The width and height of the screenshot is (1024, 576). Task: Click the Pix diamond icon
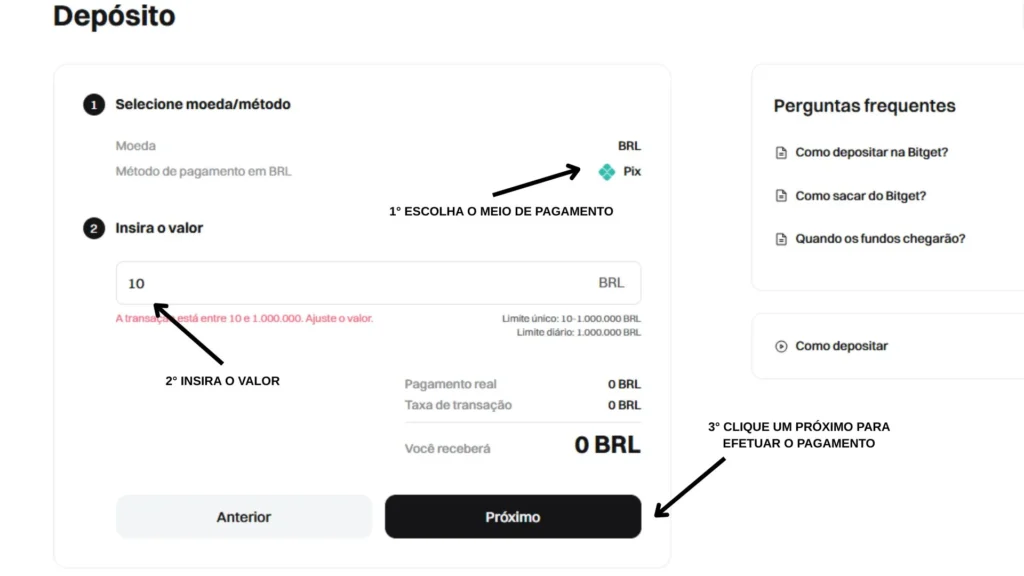coord(607,172)
